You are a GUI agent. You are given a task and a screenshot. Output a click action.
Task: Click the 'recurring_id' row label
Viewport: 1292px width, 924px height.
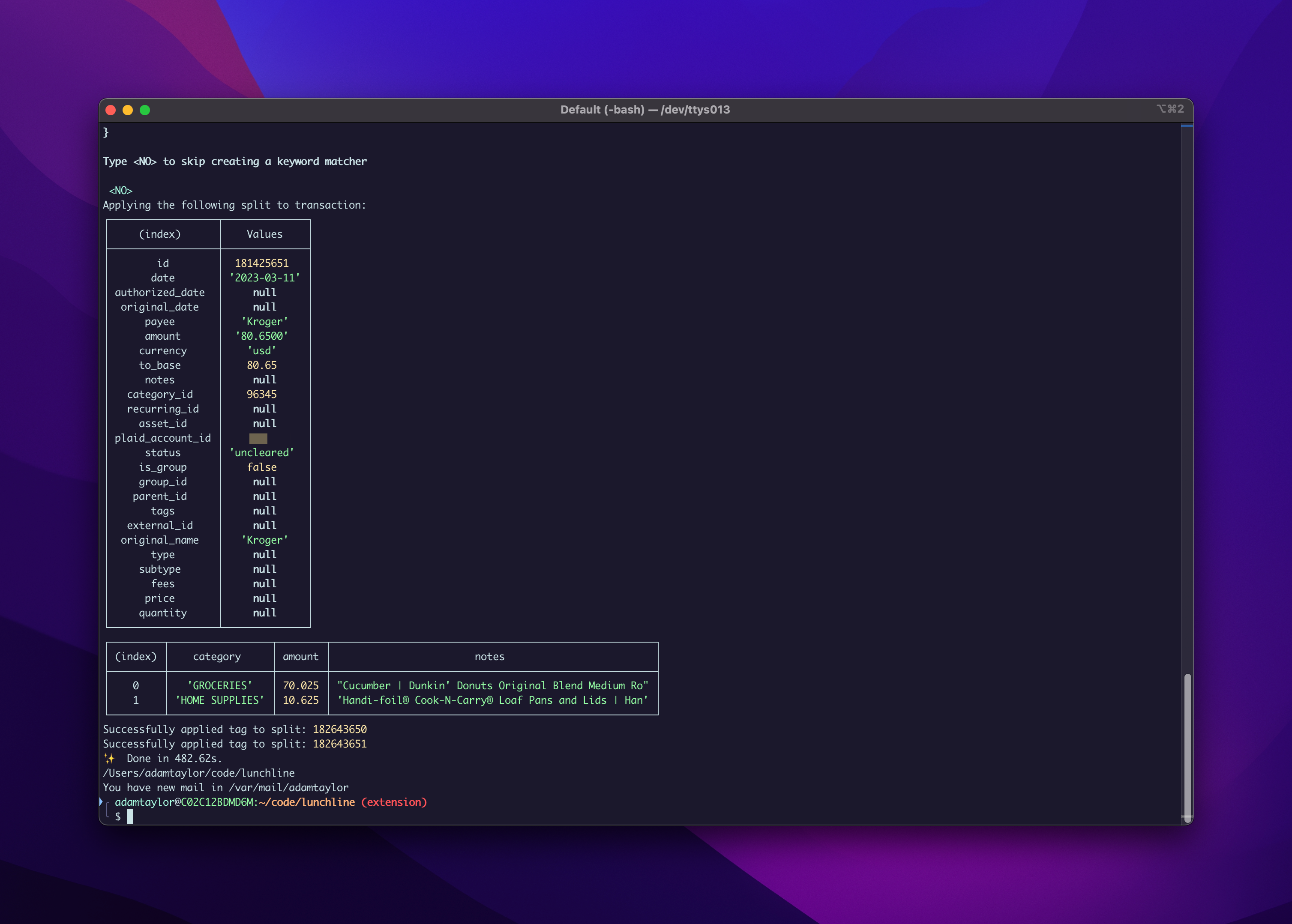tap(163, 409)
